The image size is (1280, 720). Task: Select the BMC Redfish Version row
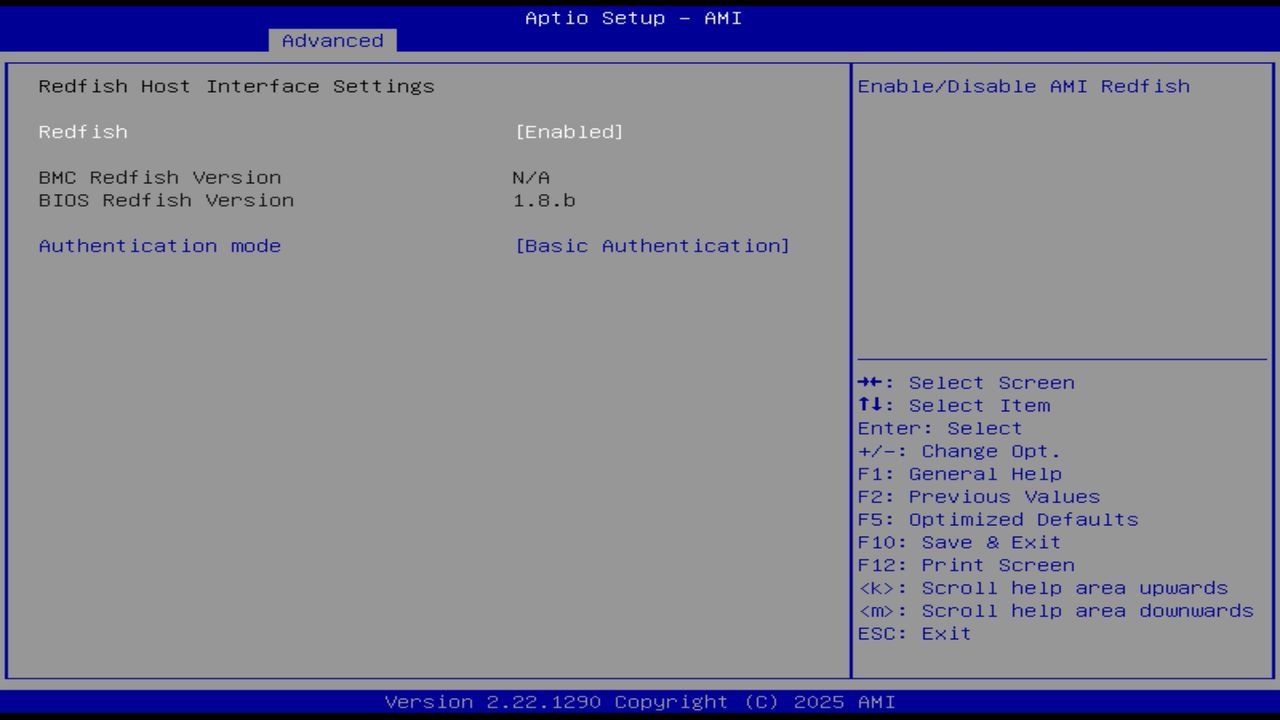[x=159, y=177]
